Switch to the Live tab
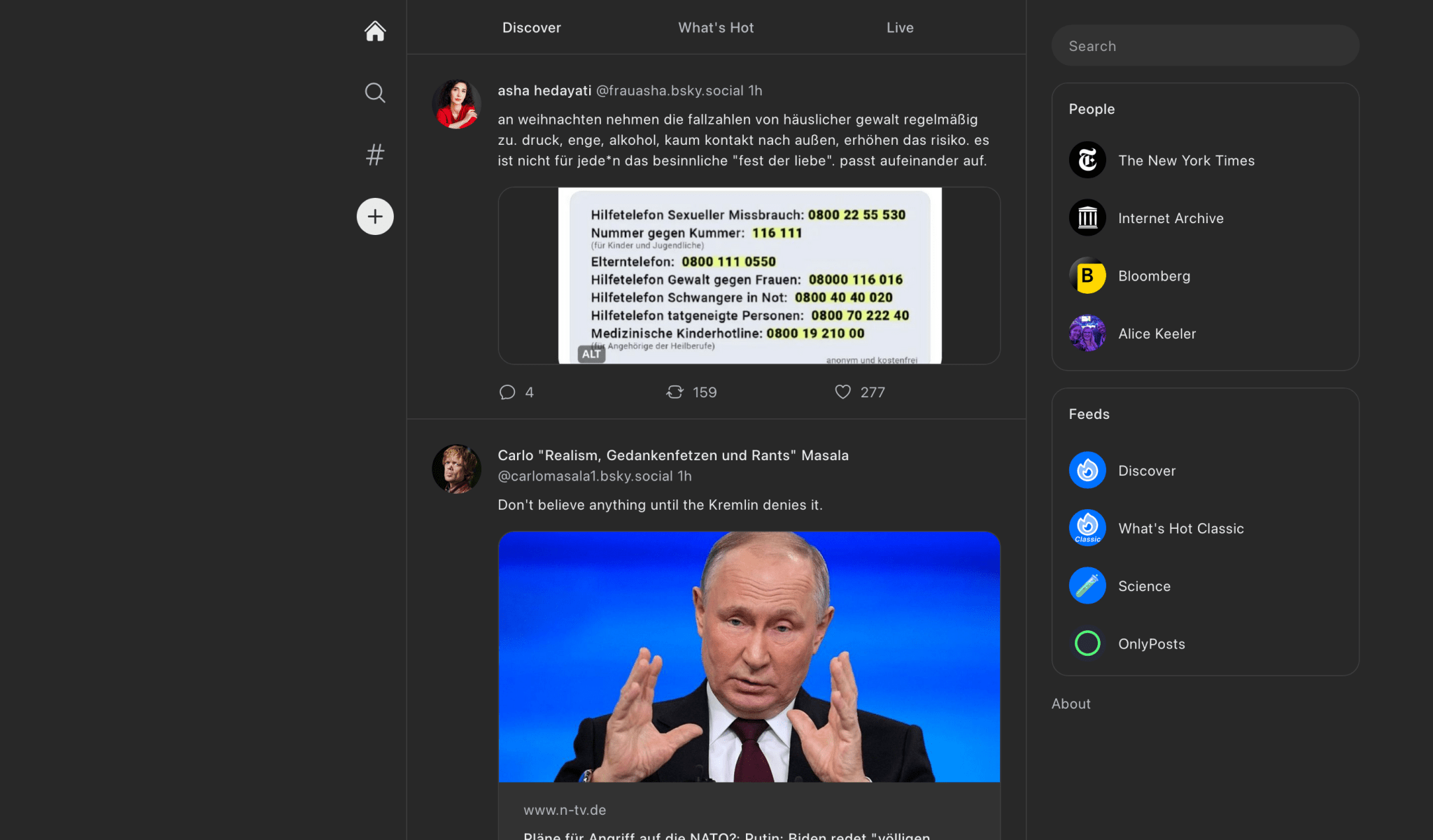Viewport: 1433px width, 840px height. 900,27
